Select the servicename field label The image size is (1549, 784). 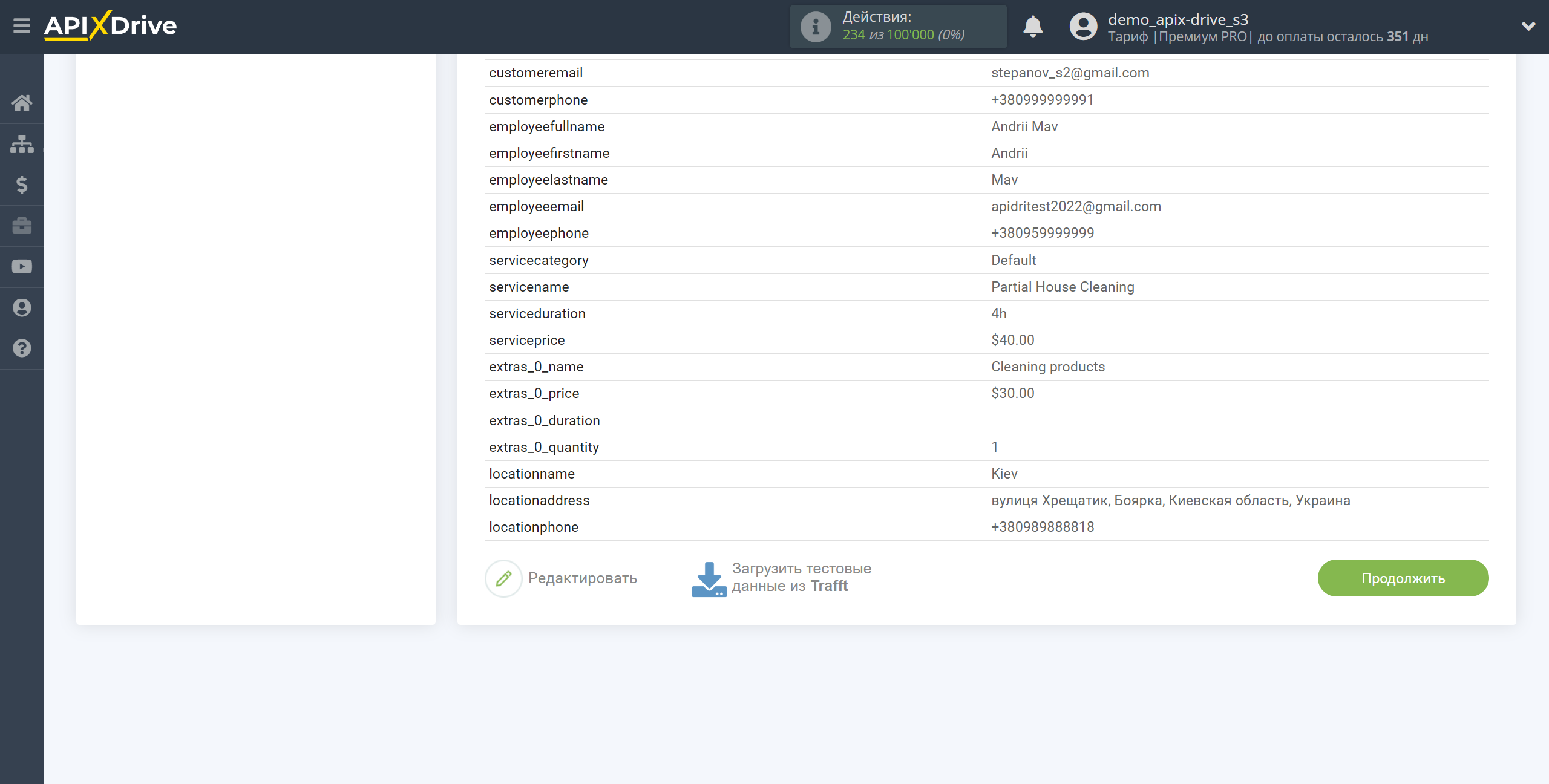(529, 287)
